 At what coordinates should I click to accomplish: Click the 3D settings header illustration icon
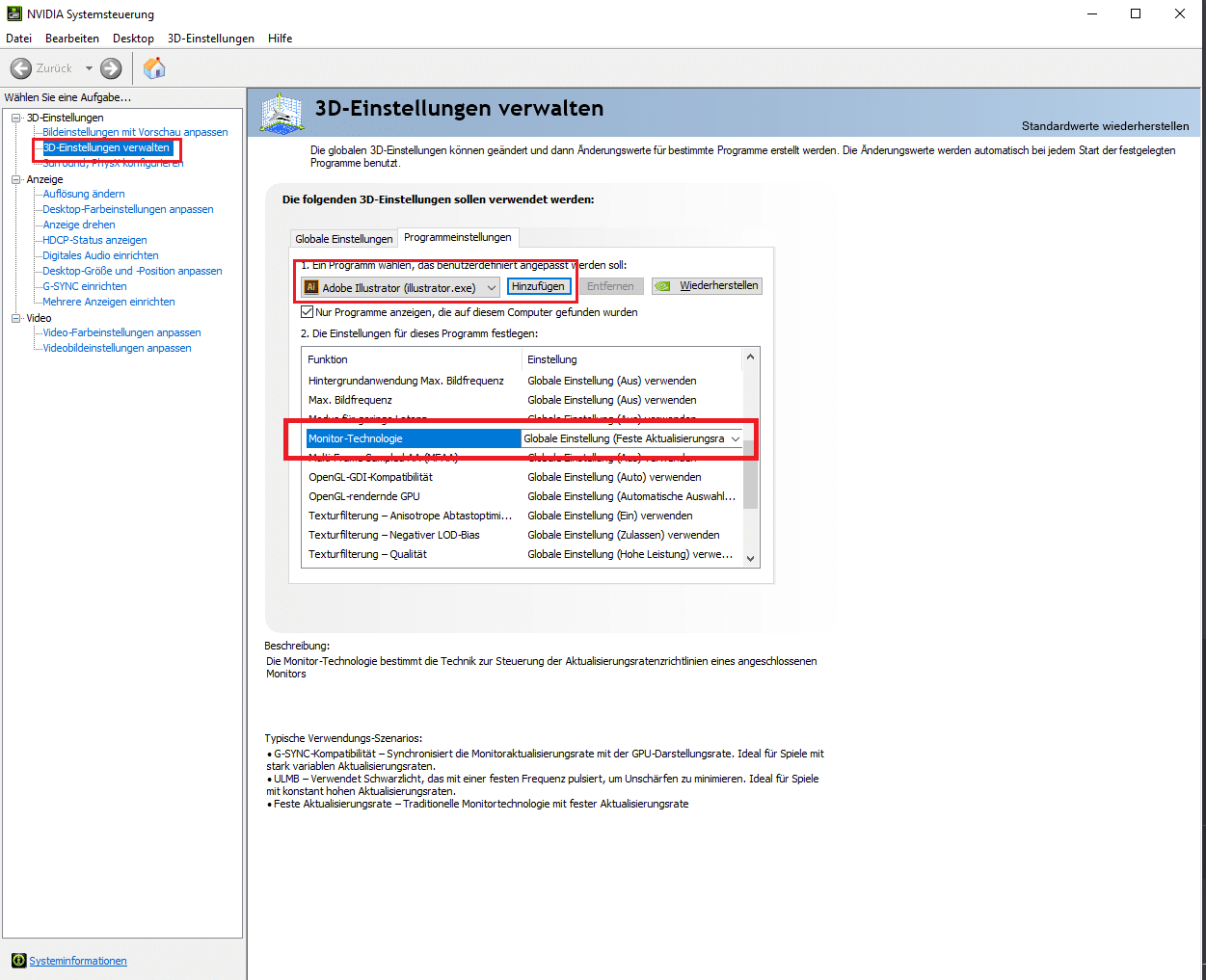[282, 114]
